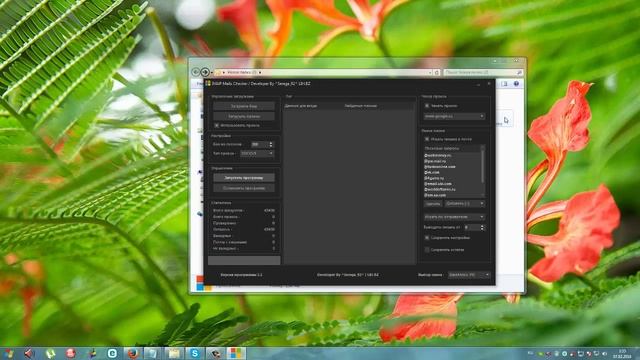This screenshot has width=640, height=360.
Task: Open the language selection dropdown
Action: (x=469, y=275)
